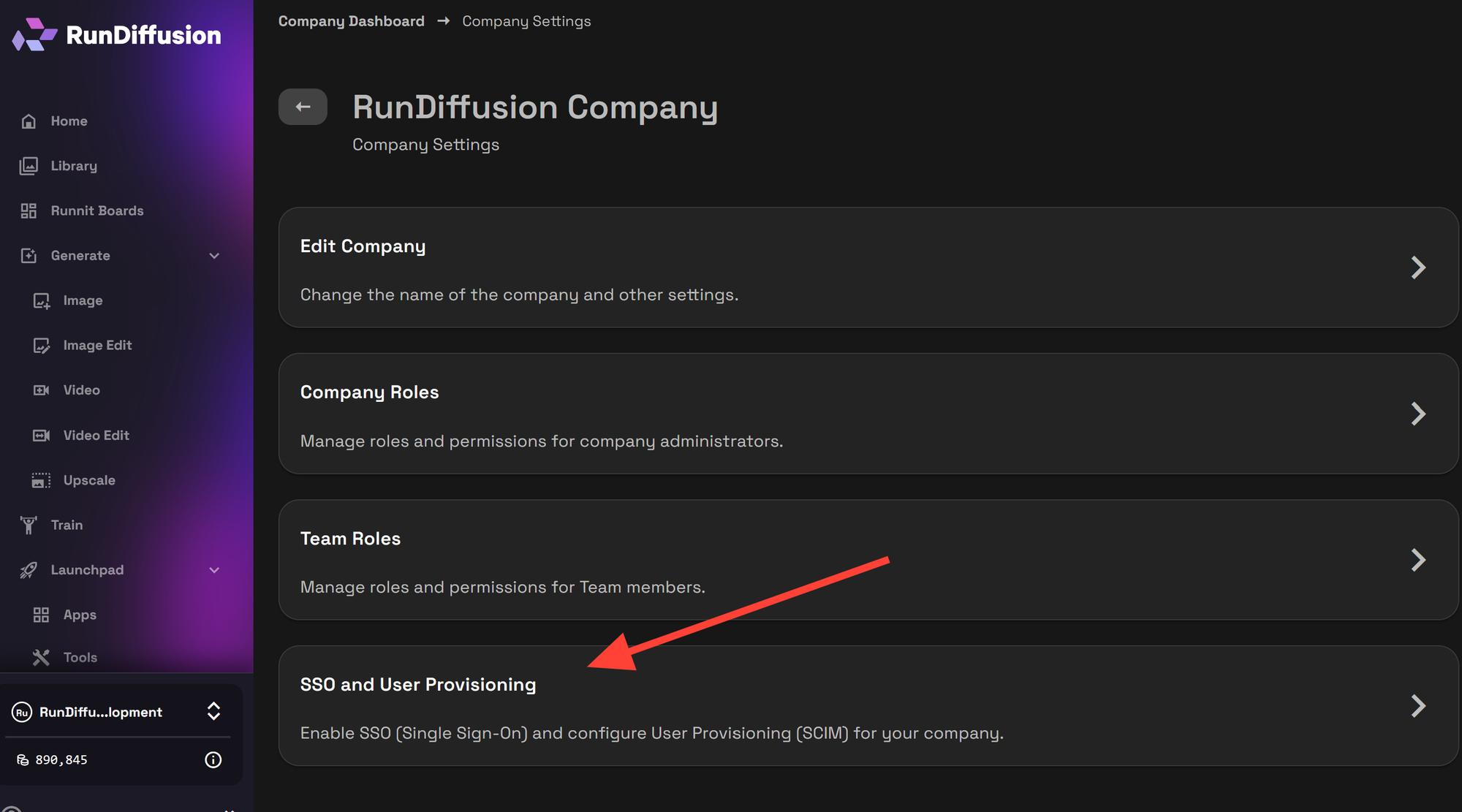Click the credits info icon
The image size is (1462, 812).
point(213,759)
